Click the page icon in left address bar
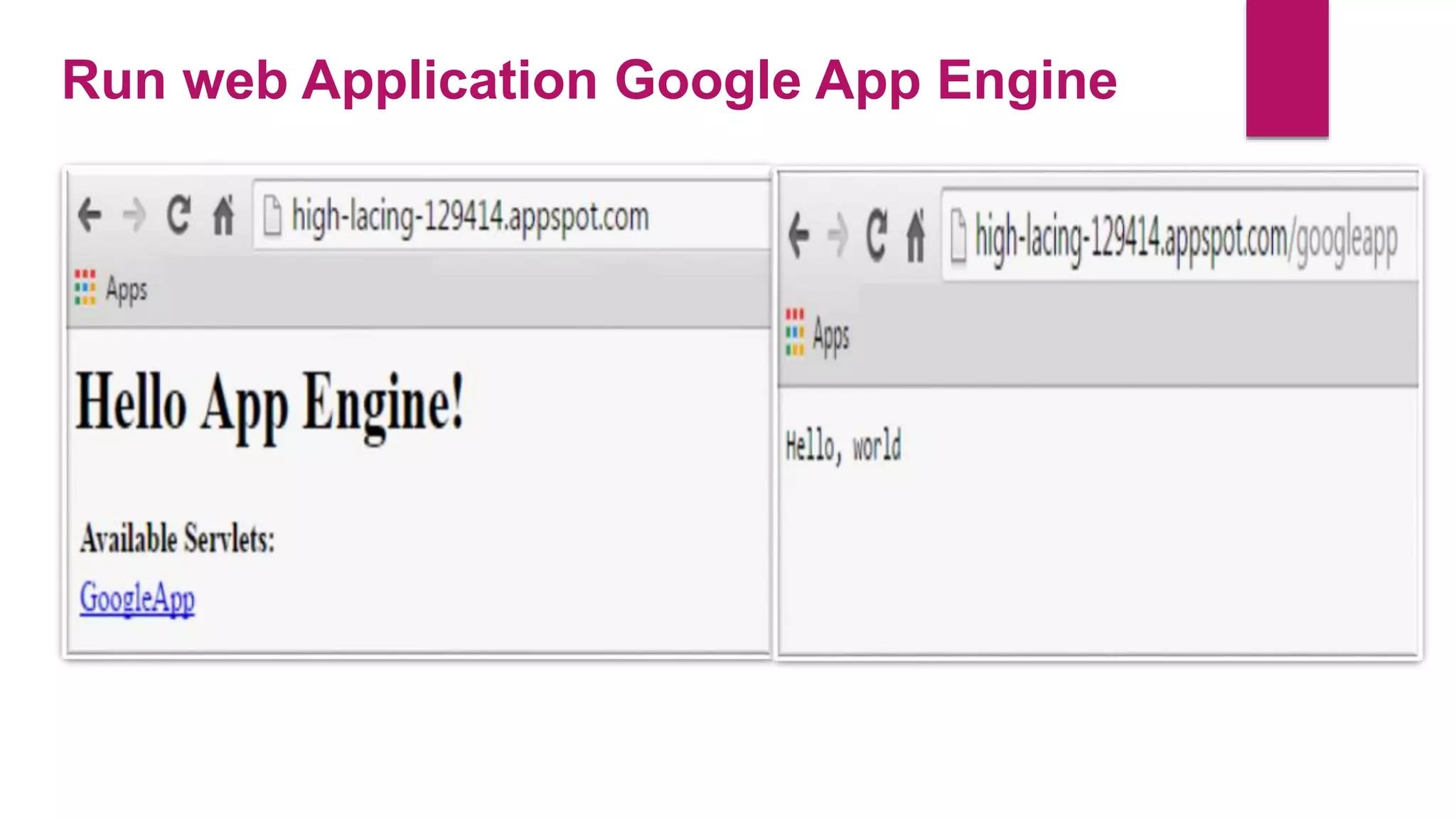Image resolution: width=1456 pixels, height=819 pixels. pos(272,215)
